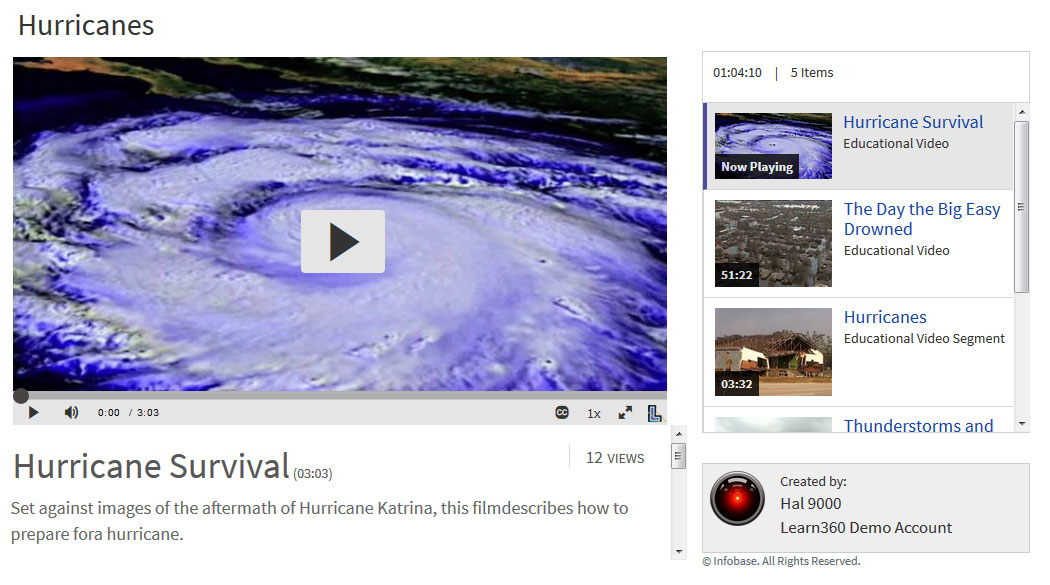This screenshot has height=585, width=1050.
Task: Open the Hurricane Survival playlist link
Action: pyautogui.click(x=913, y=122)
